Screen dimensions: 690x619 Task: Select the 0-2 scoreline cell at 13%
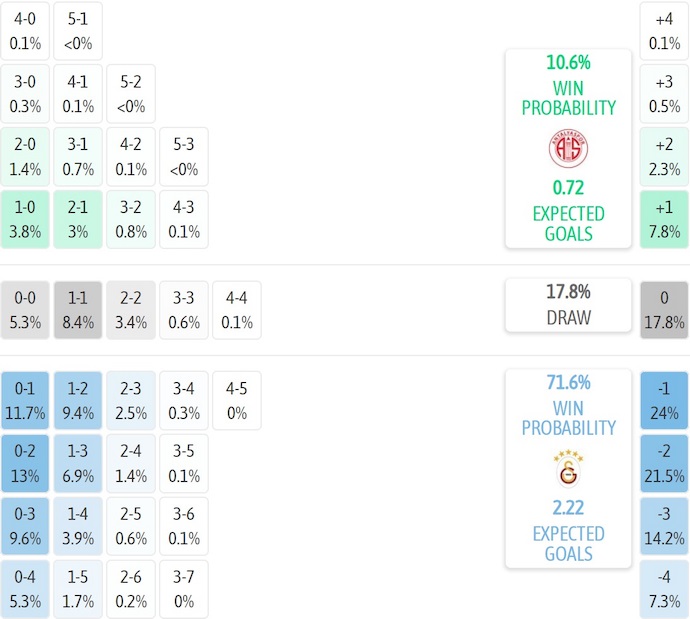coord(25,463)
